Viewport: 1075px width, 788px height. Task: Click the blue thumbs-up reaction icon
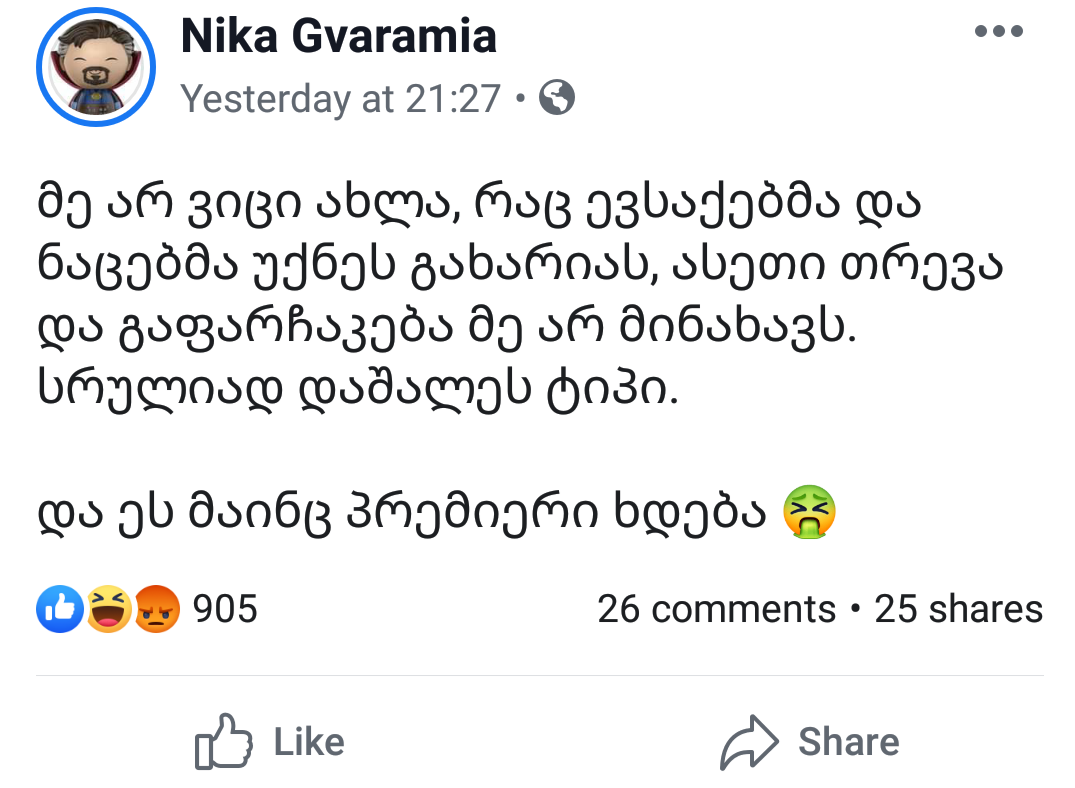tap(57, 609)
